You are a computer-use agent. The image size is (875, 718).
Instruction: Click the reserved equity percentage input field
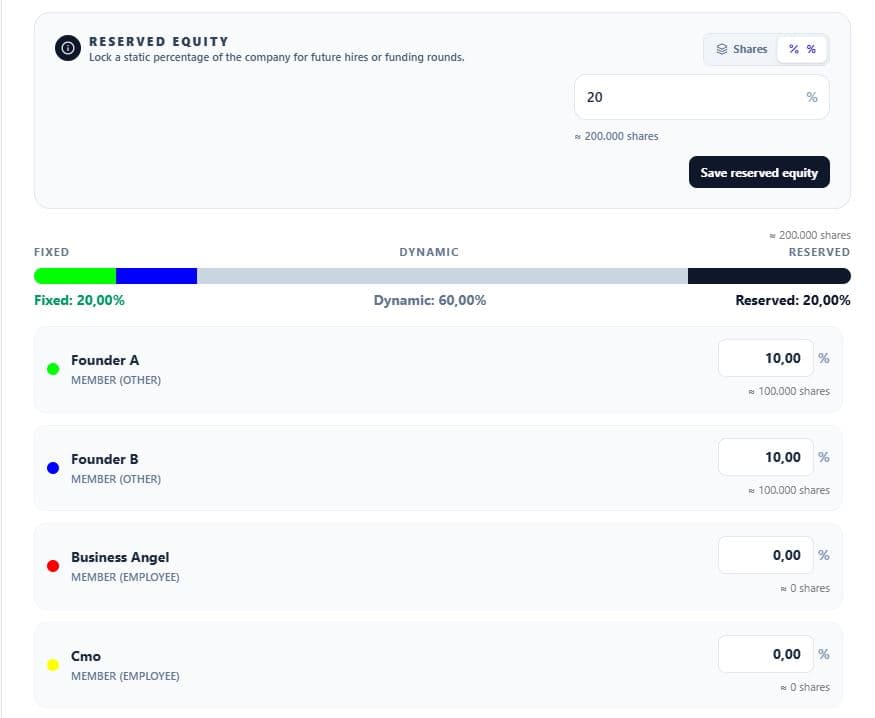pyautogui.click(x=690, y=97)
